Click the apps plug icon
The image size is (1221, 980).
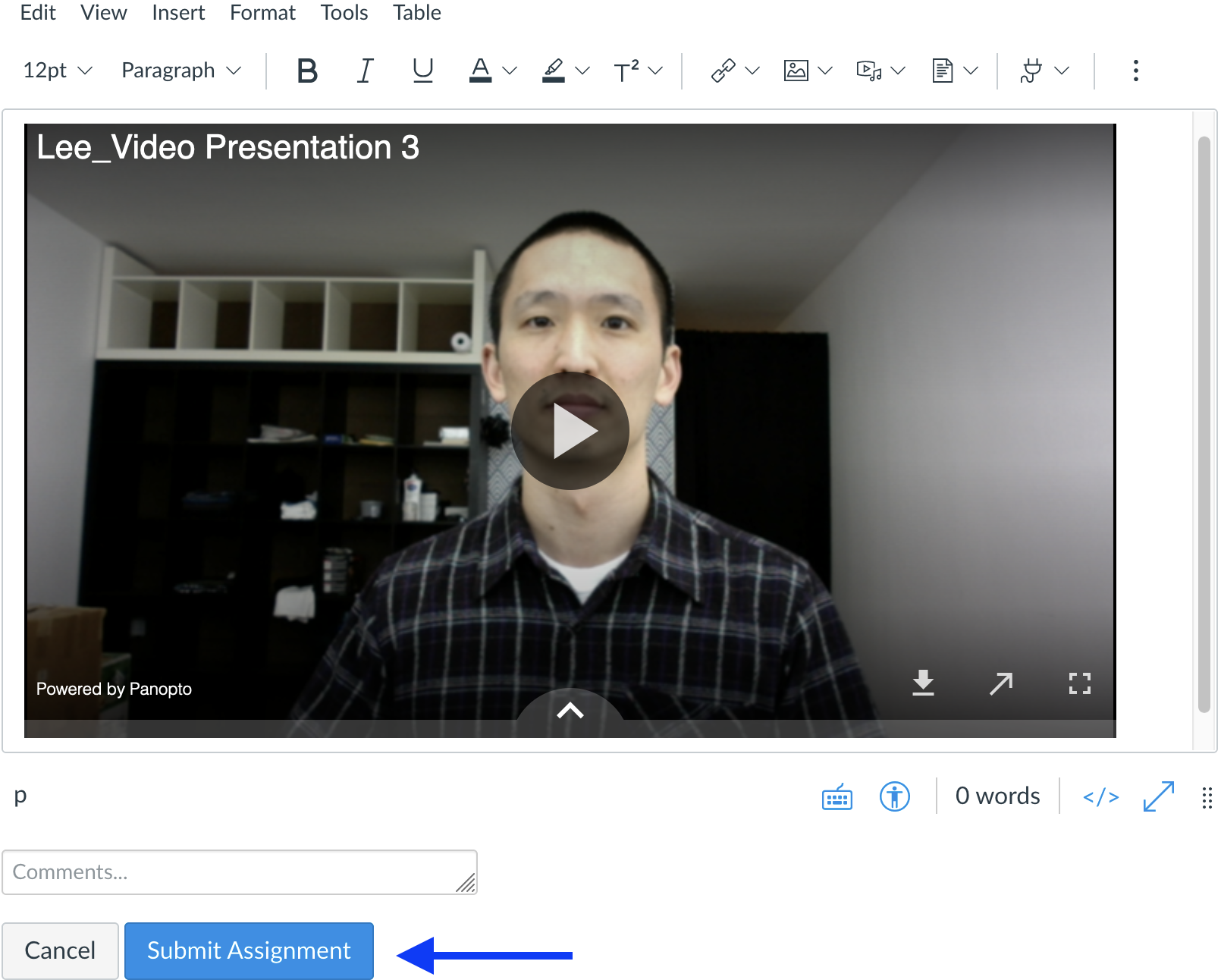(x=1031, y=71)
